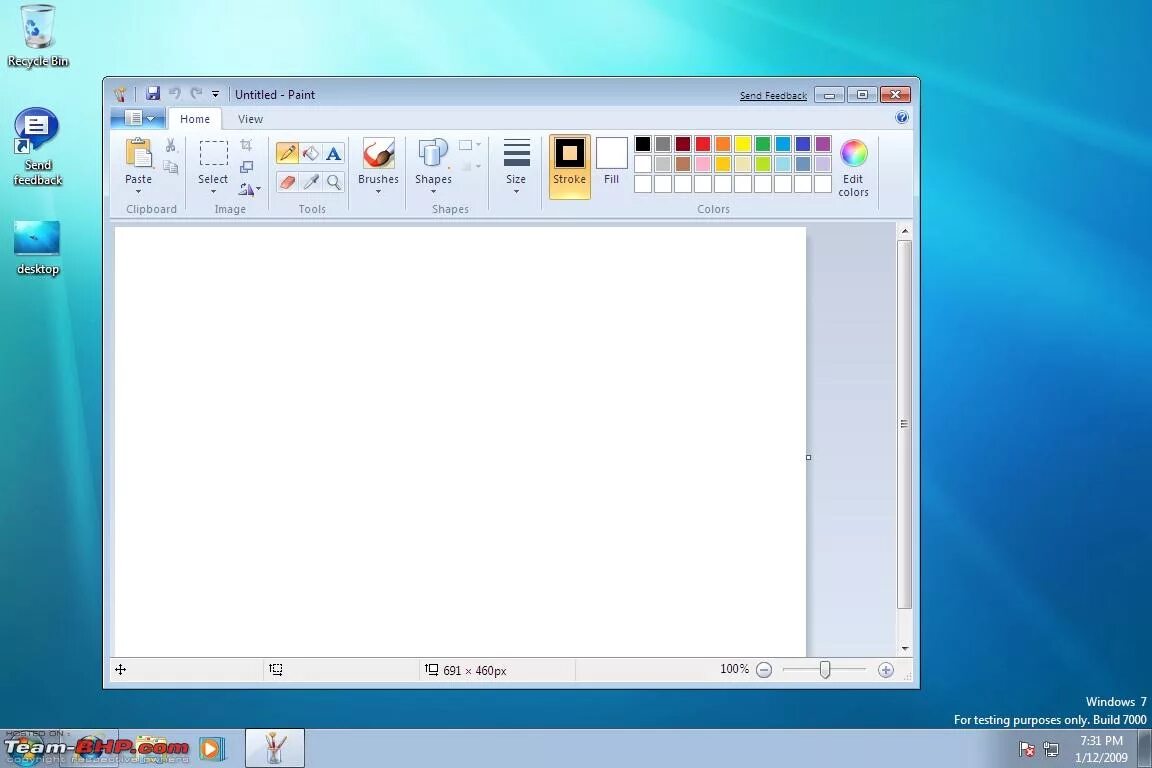Expand the Shapes dropdown arrow
This screenshot has height=768, width=1152.
point(433,193)
